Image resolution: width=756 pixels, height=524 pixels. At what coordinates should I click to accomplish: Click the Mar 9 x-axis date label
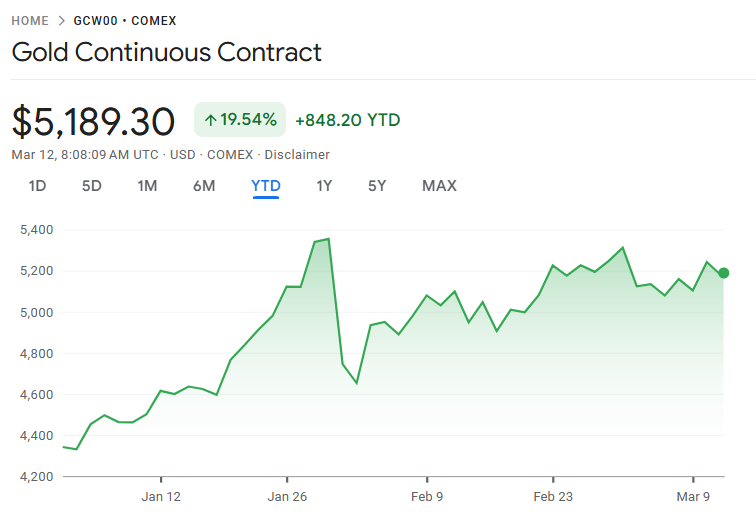(693, 496)
